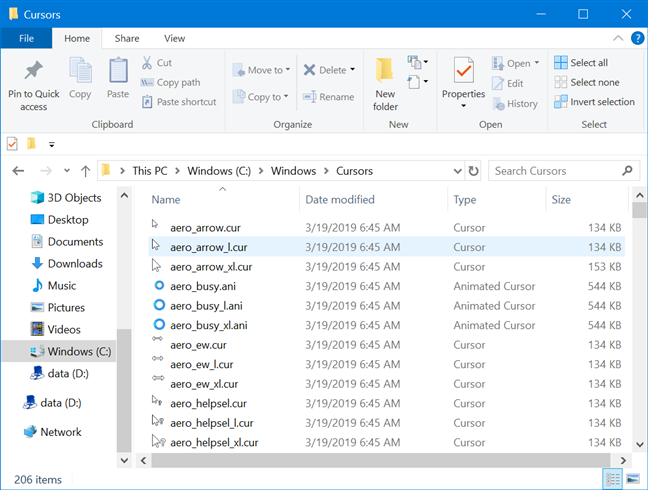
Task: Click Select all
Action: pos(581,63)
